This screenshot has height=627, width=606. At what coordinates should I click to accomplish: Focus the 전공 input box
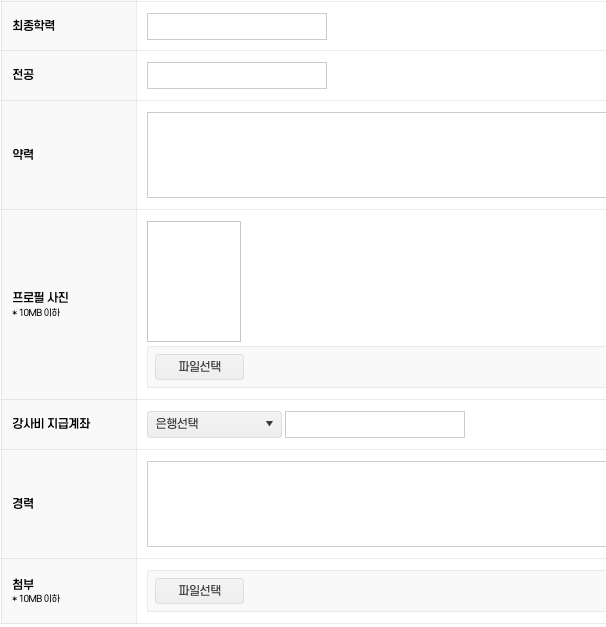click(x=236, y=75)
